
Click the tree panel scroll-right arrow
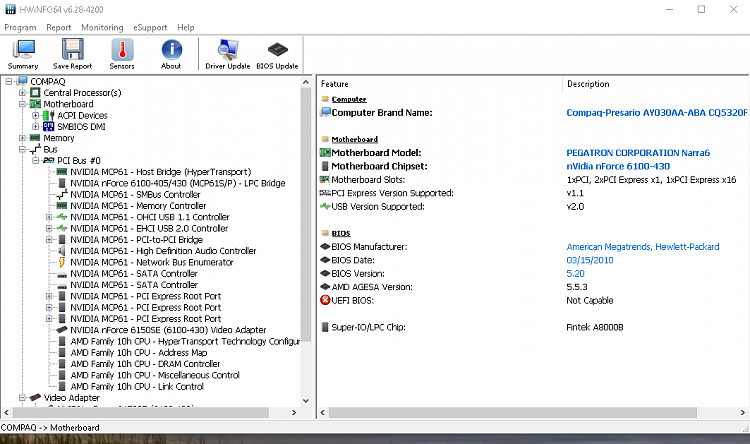click(294, 412)
